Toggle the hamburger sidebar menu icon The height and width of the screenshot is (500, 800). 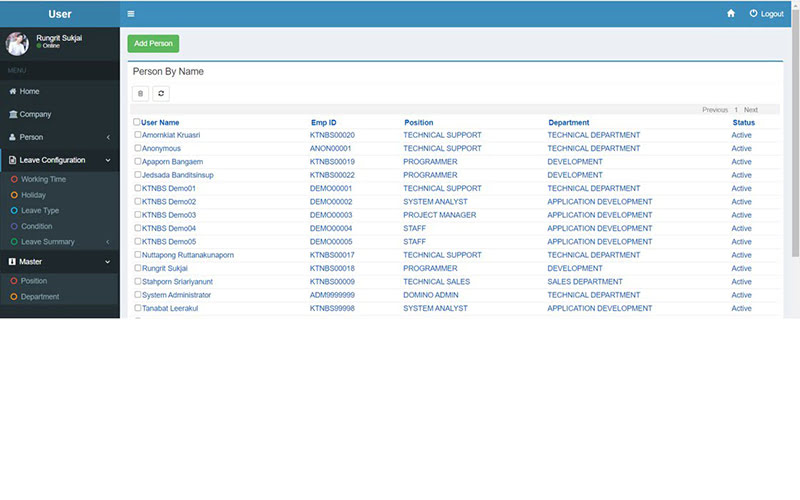click(x=131, y=14)
